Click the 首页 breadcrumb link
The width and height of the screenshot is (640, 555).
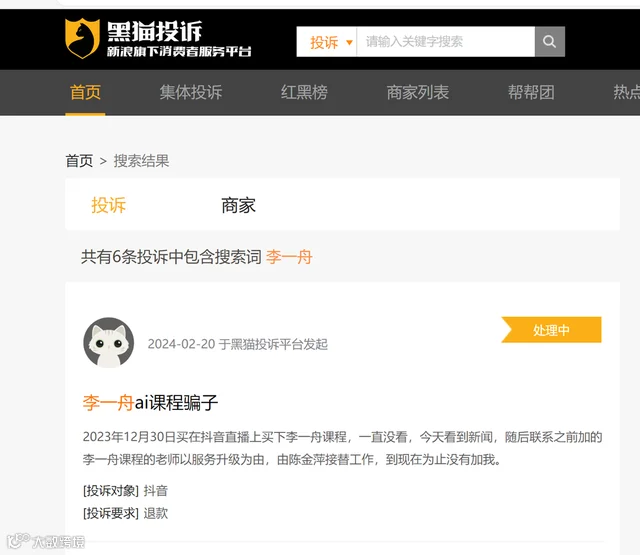pyautogui.click(x=79, y=161)
